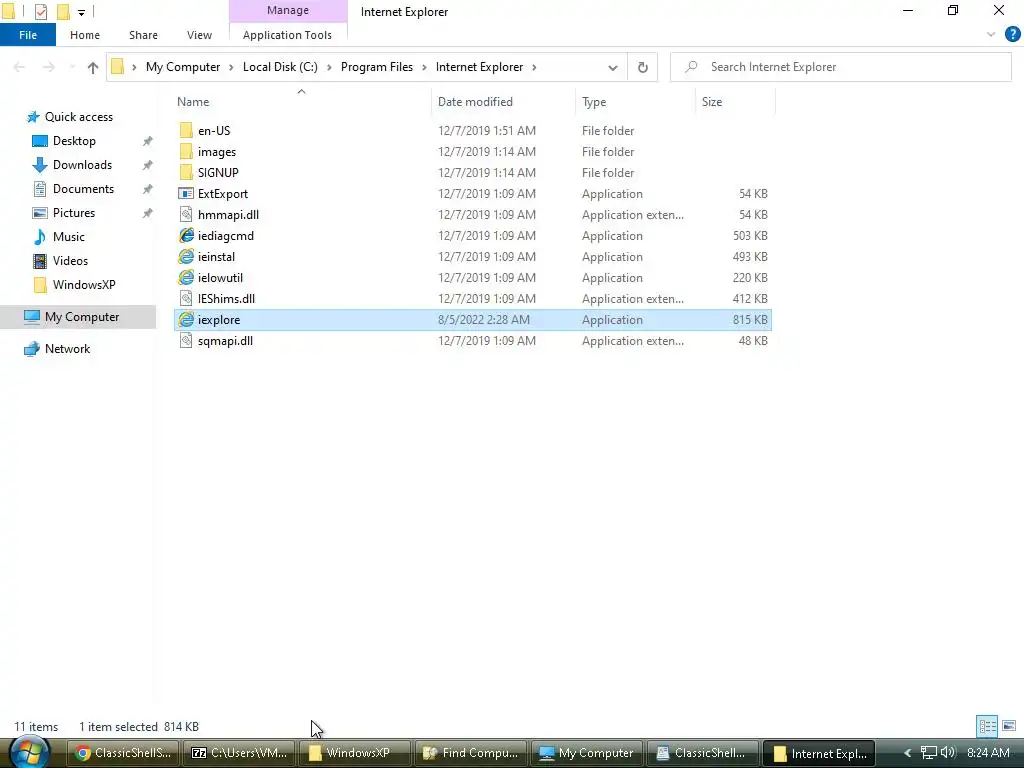Open Desktop in the navigation pane
Viewport: 1024px width, 768px height.
click(74, 140)
